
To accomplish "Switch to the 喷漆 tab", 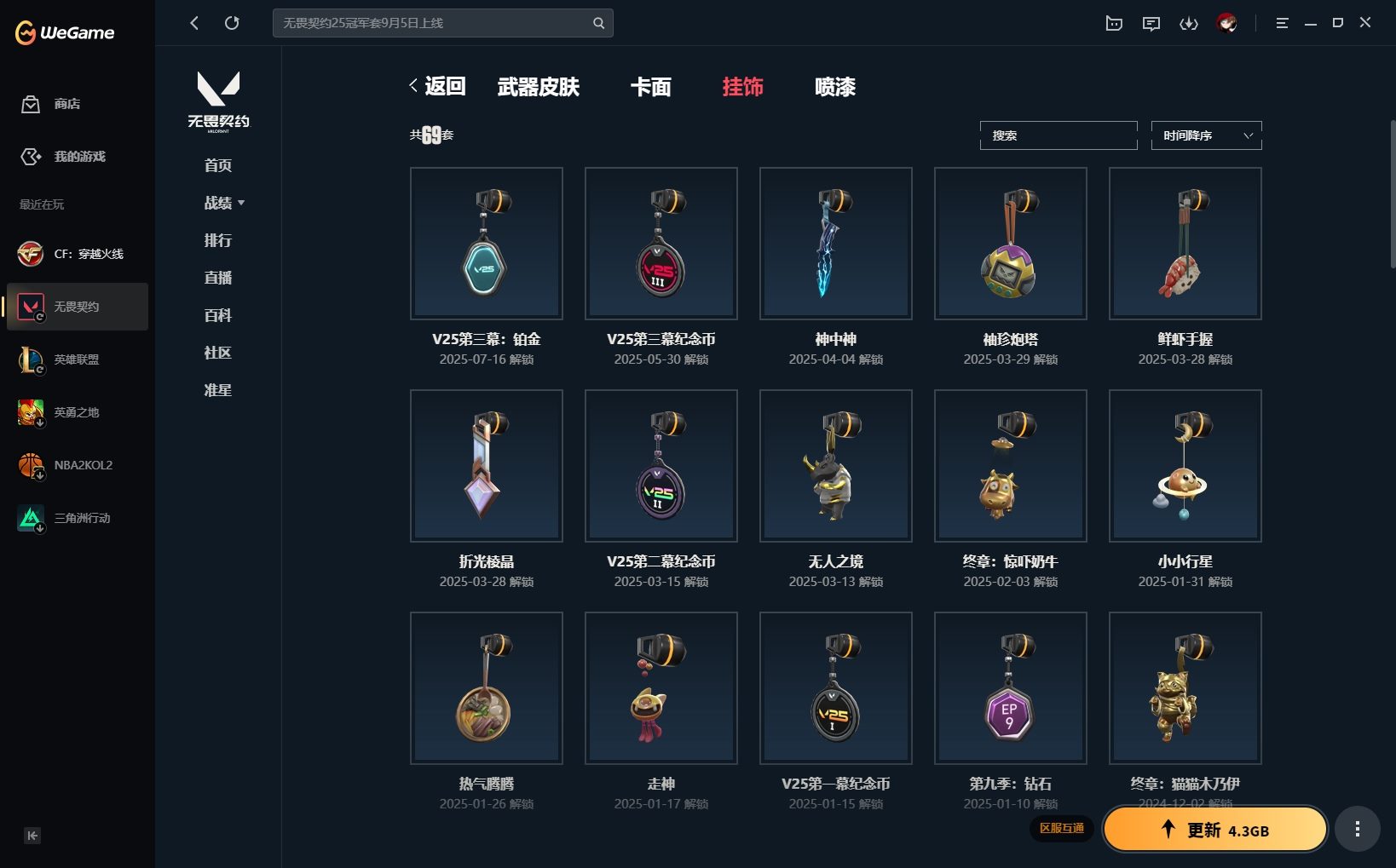I will 835,87.
